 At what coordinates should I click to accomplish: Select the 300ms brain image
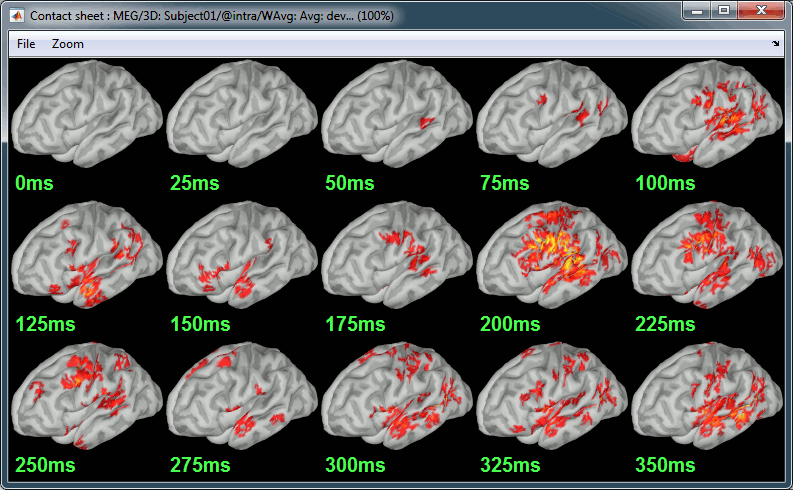[x=396, y=398]
